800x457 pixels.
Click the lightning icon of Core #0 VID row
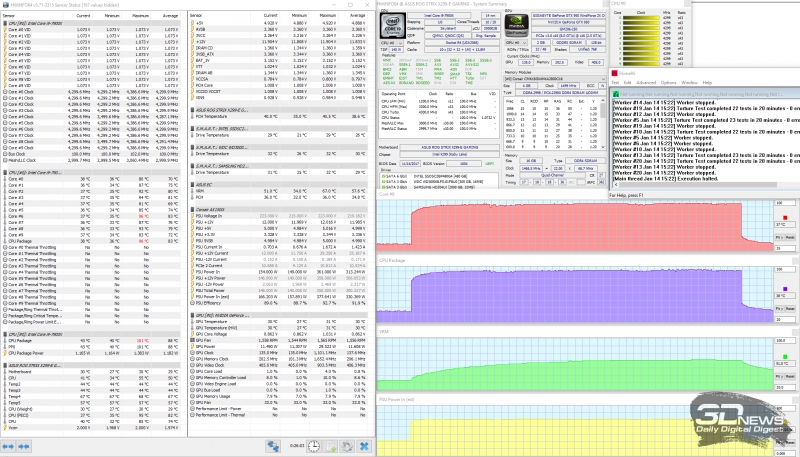(5, 30)
